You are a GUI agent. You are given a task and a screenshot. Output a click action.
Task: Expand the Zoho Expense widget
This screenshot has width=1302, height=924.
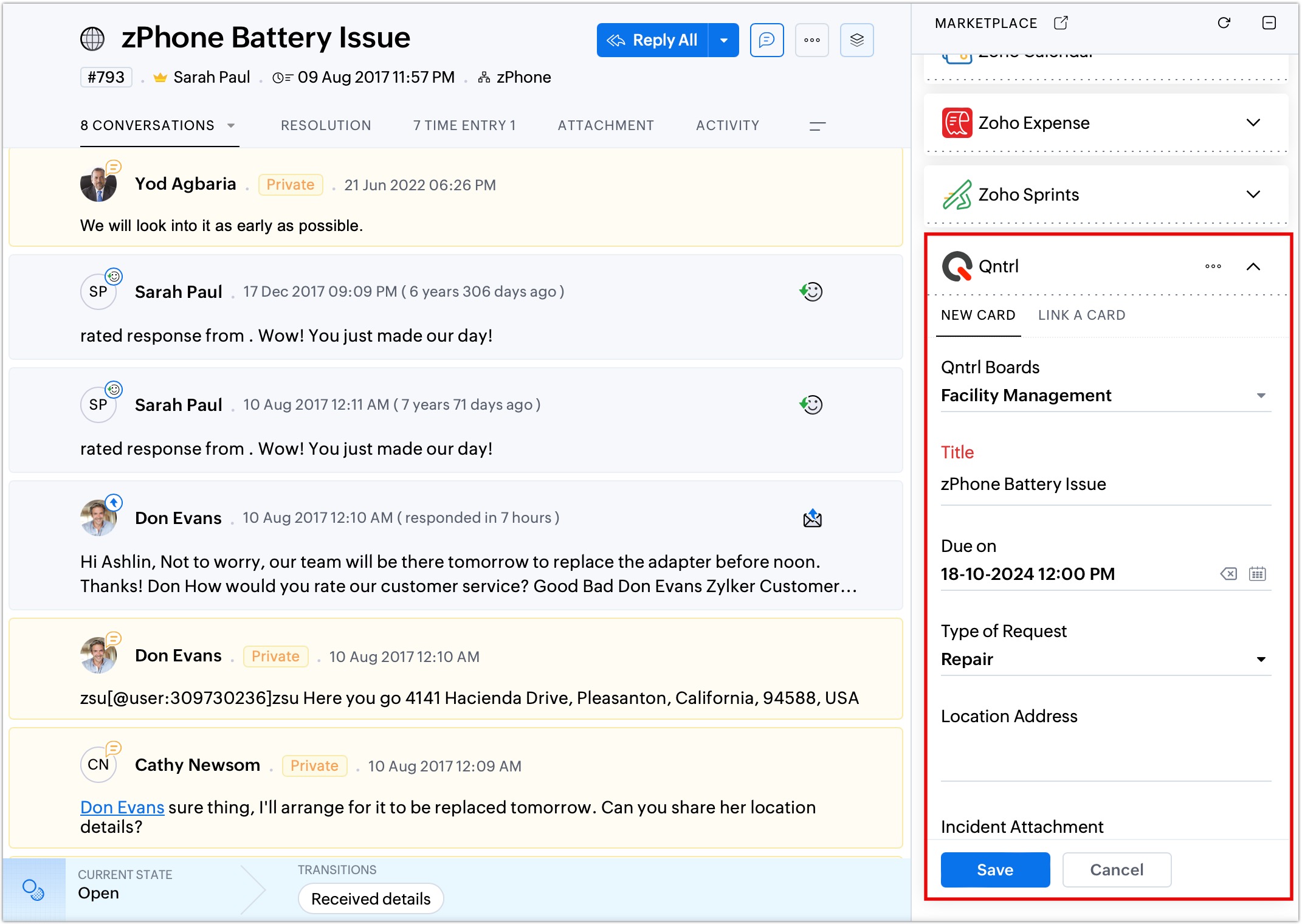click(x=1253, y=123)
